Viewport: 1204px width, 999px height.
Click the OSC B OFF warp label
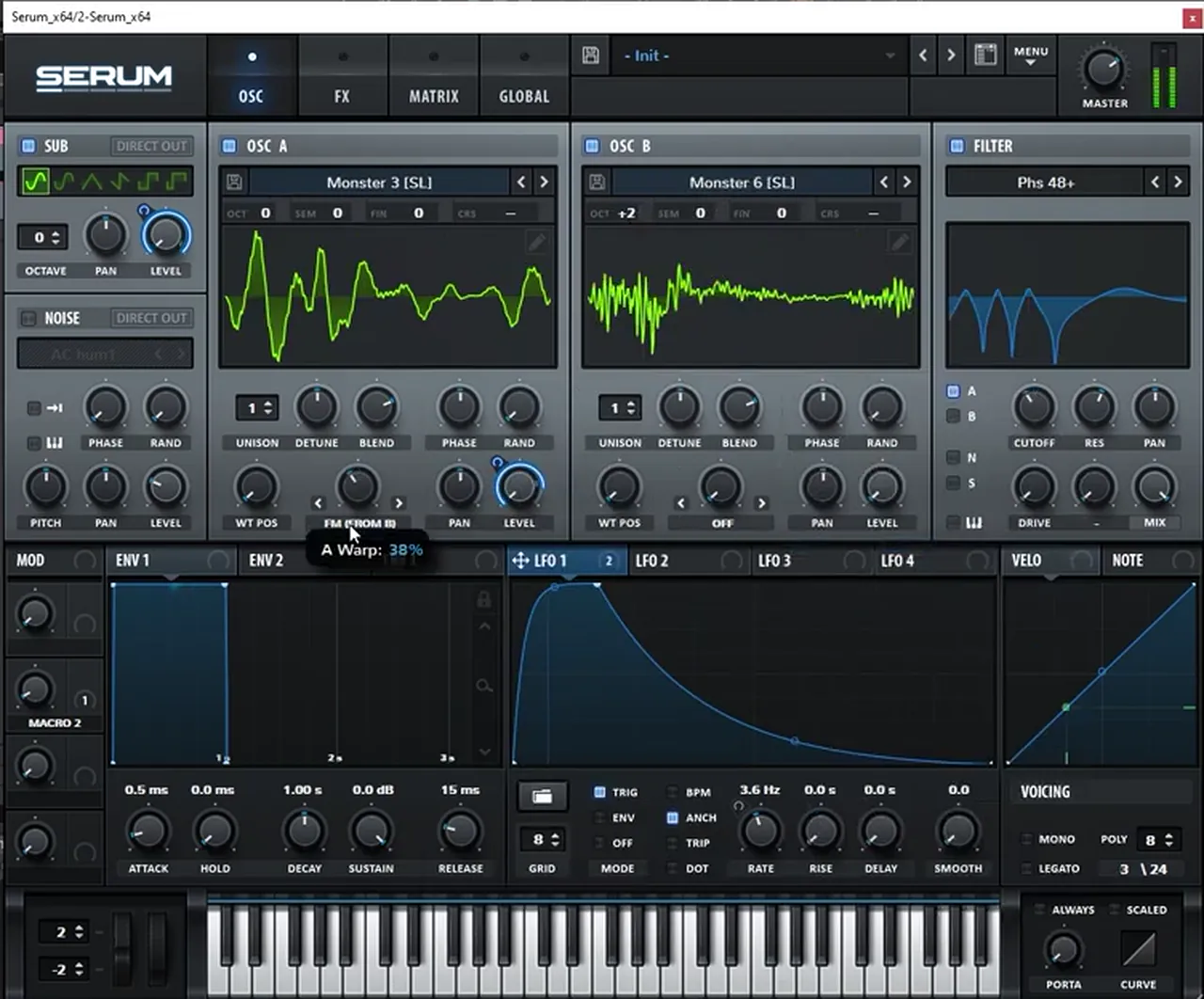721,523
